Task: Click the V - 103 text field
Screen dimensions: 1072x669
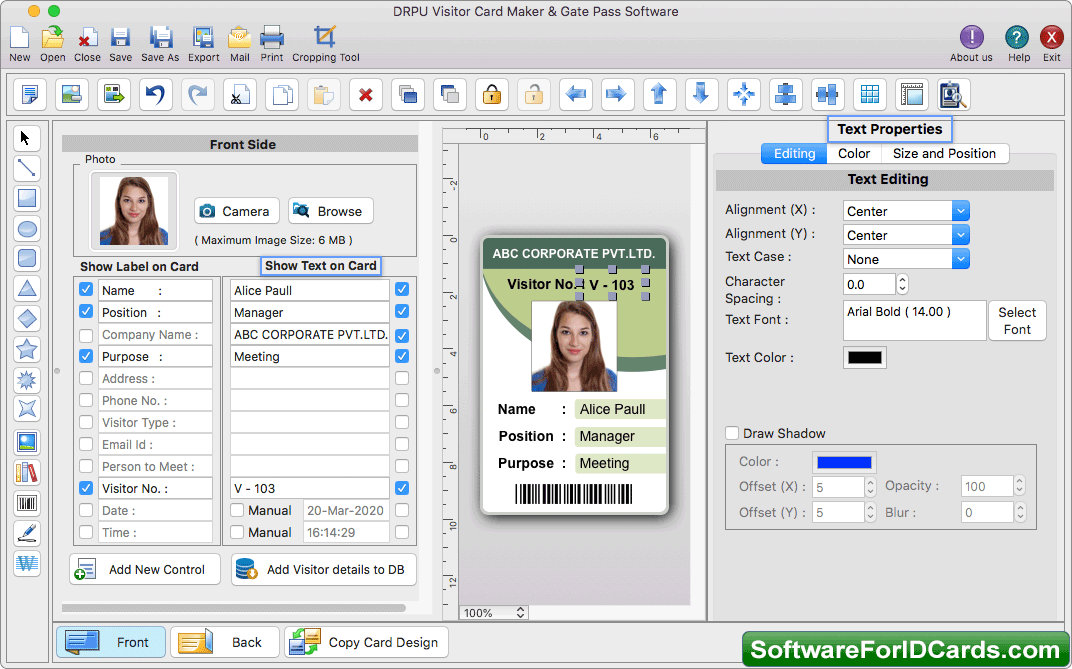Action: click(310, 488)
